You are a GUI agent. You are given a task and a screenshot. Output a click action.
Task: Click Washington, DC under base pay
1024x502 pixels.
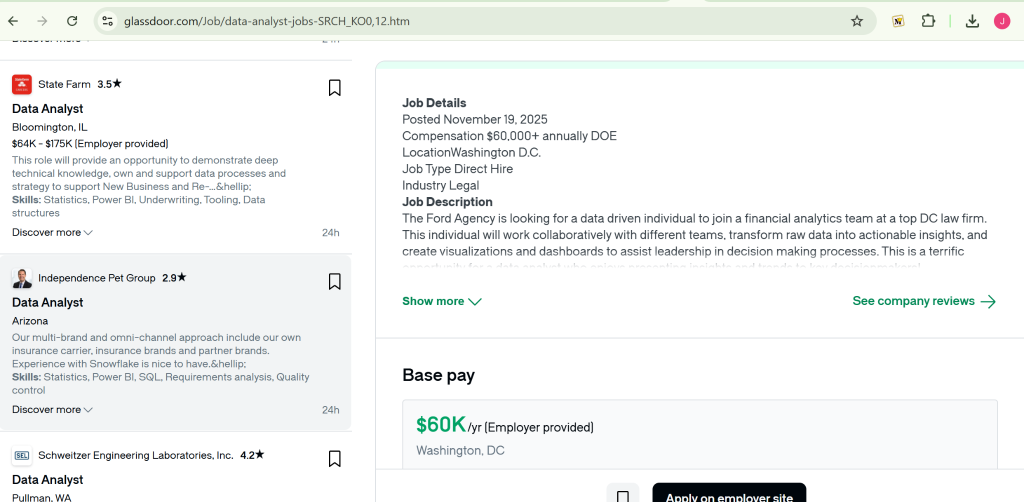coord(460,450)
